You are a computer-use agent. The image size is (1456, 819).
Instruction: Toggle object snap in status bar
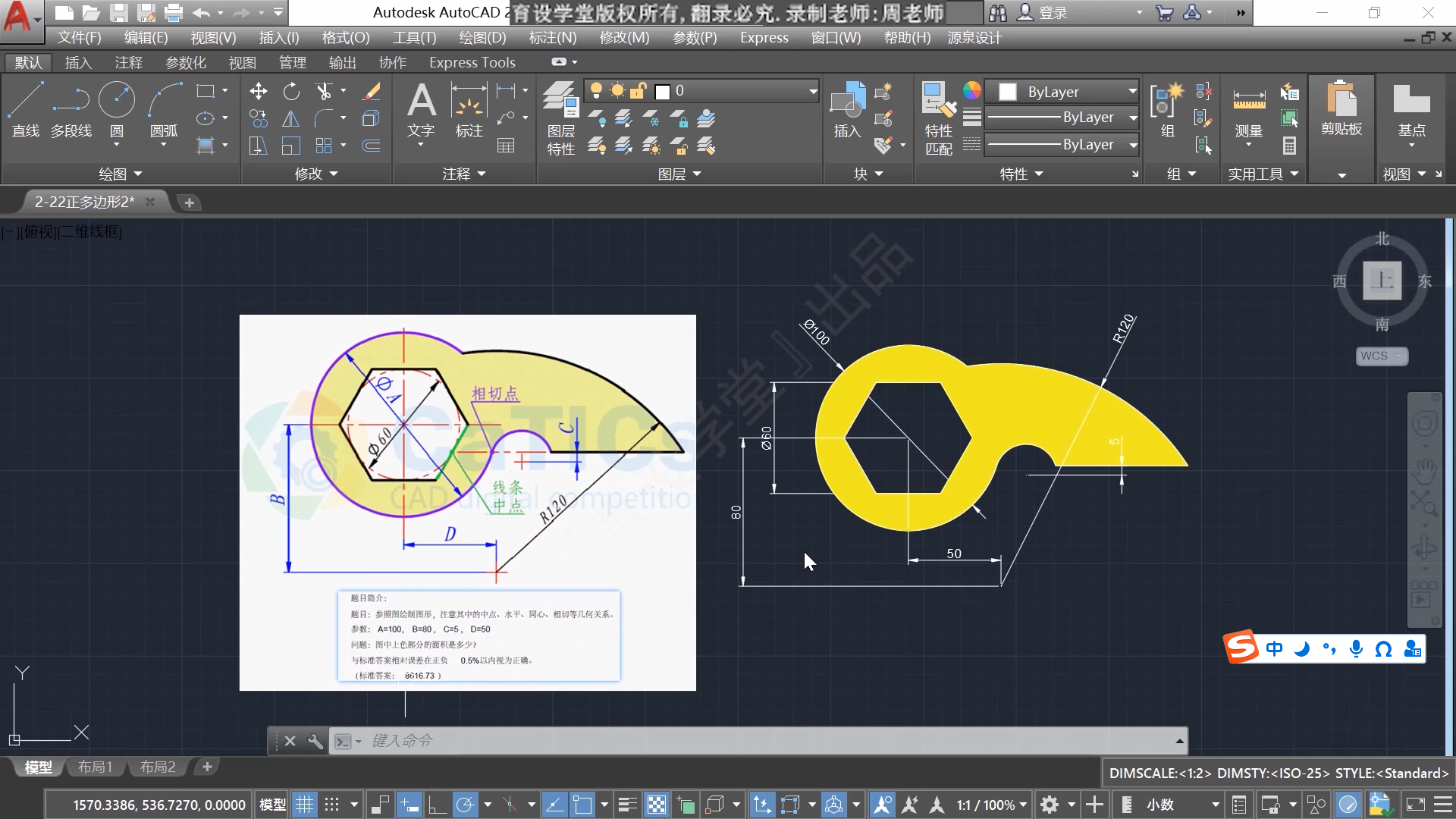(582, 805)
